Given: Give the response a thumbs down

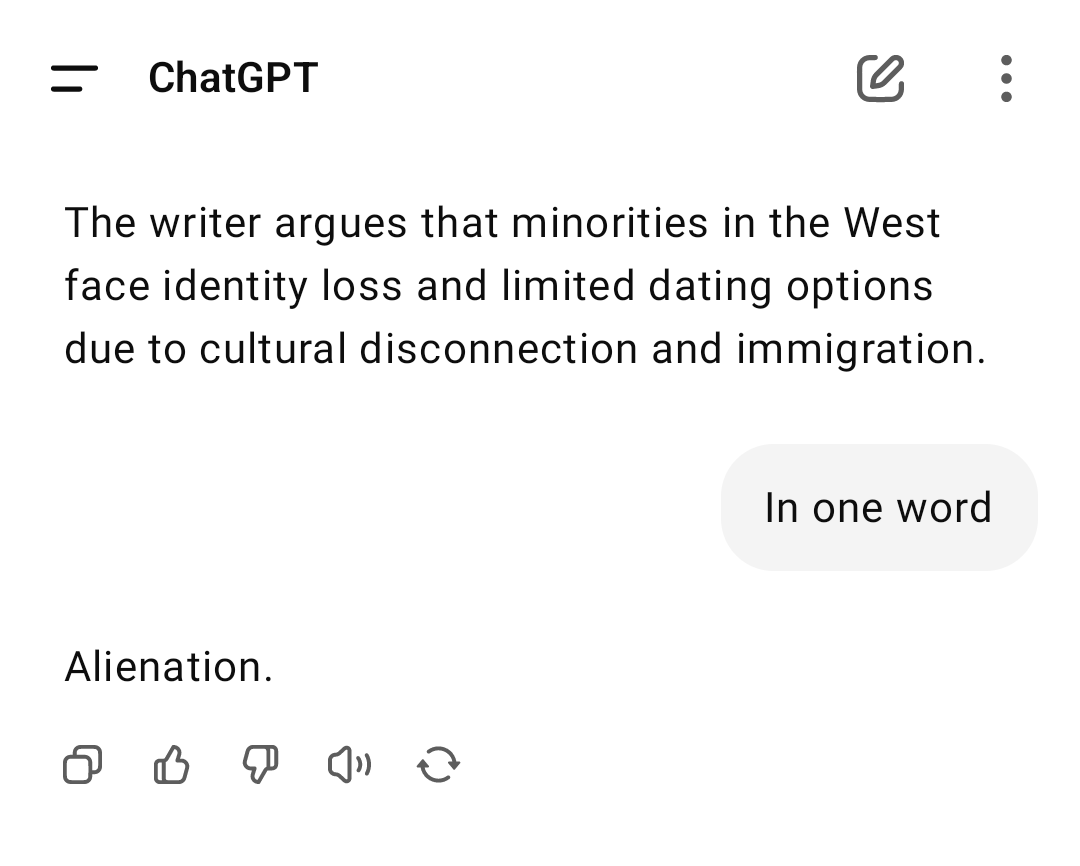Looking at the screenshot, I should (x=260, y=765).
